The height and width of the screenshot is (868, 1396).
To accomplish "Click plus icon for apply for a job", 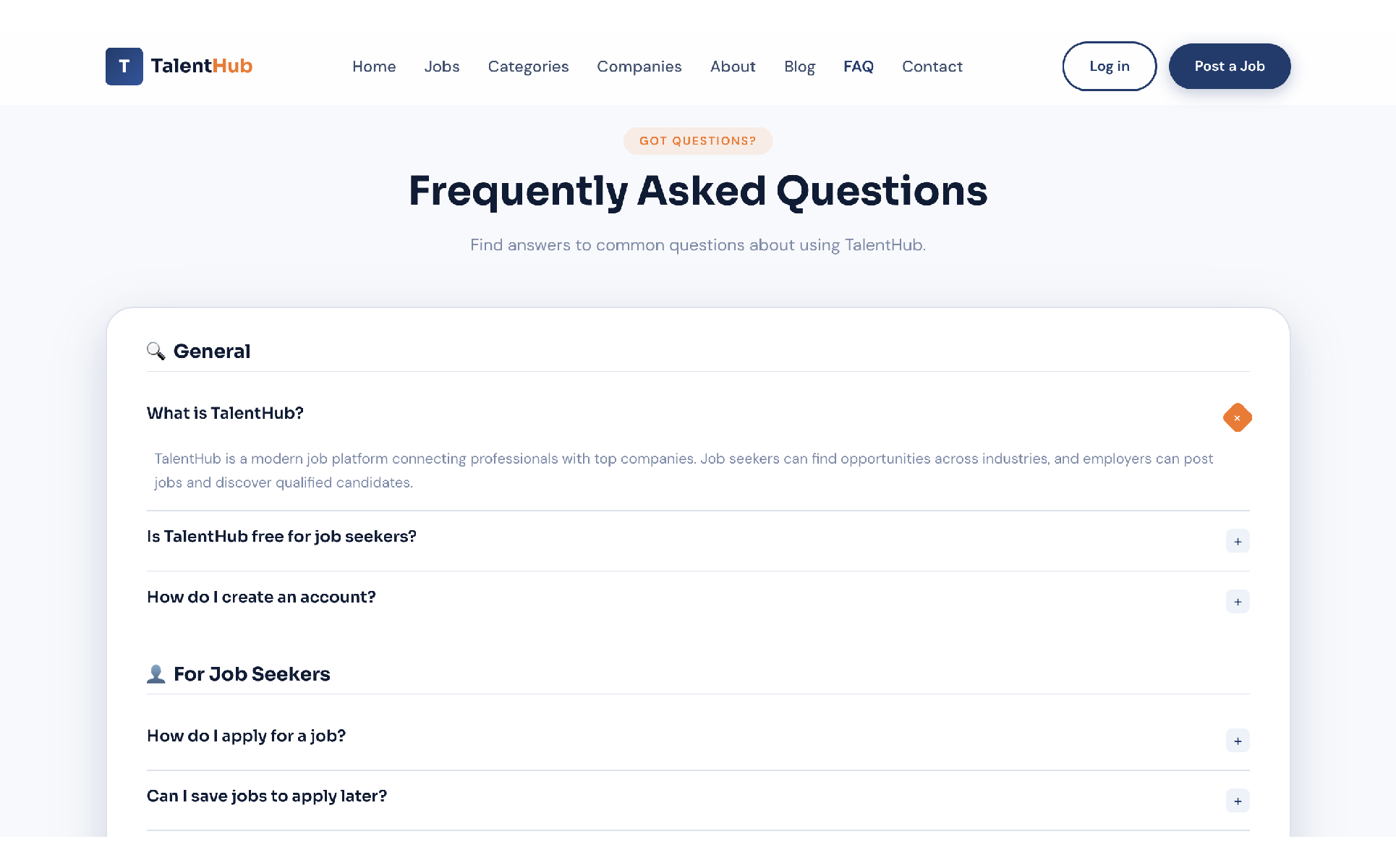I will click(1237, 741).
